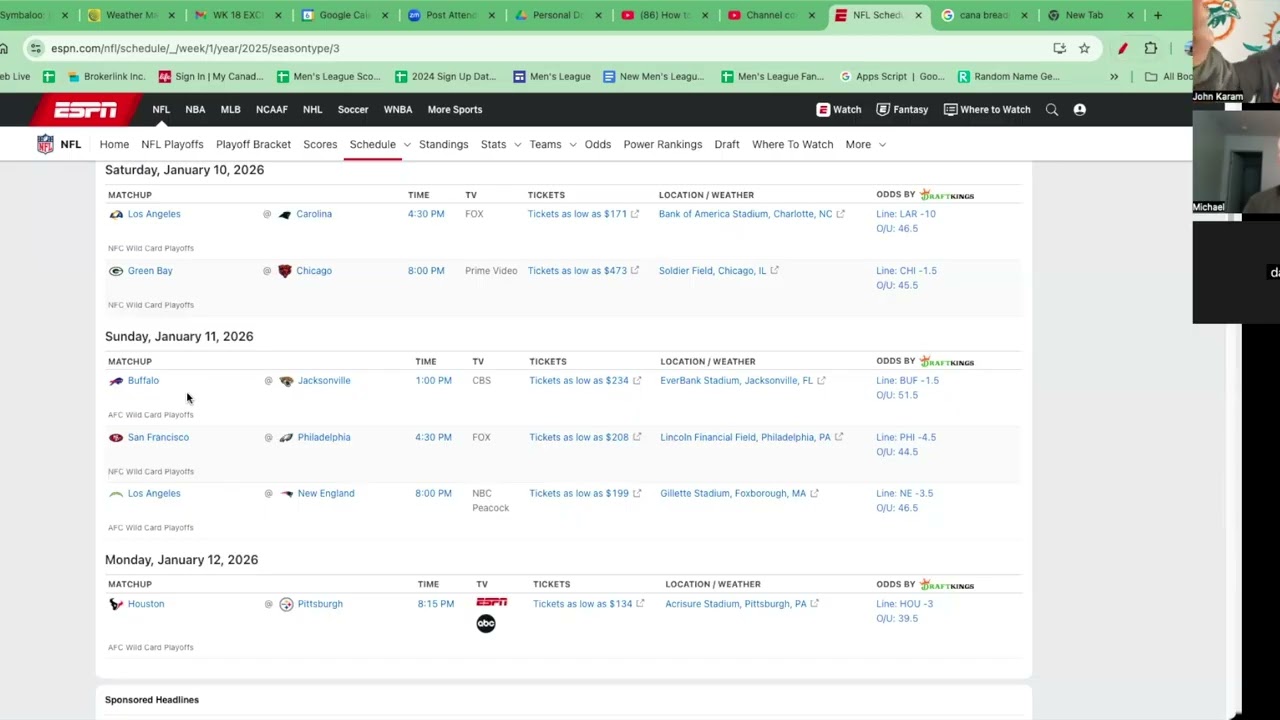
Task: Click the New England Patriots logo
Action: (286, 494)
